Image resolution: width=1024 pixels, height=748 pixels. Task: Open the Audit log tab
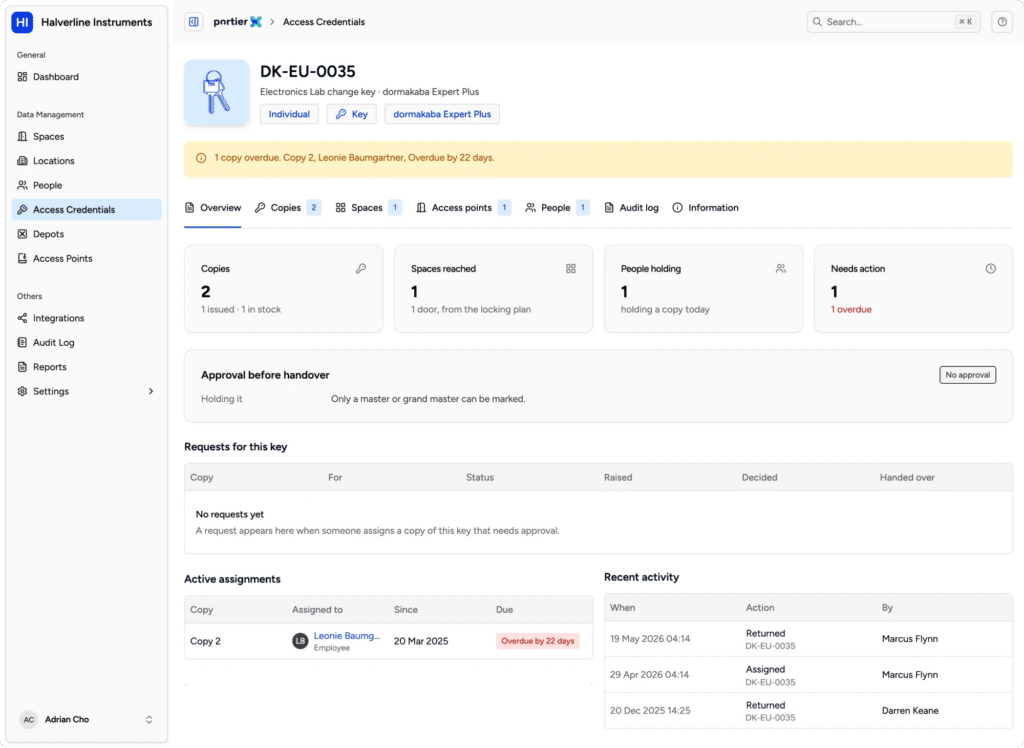[631, 208]
